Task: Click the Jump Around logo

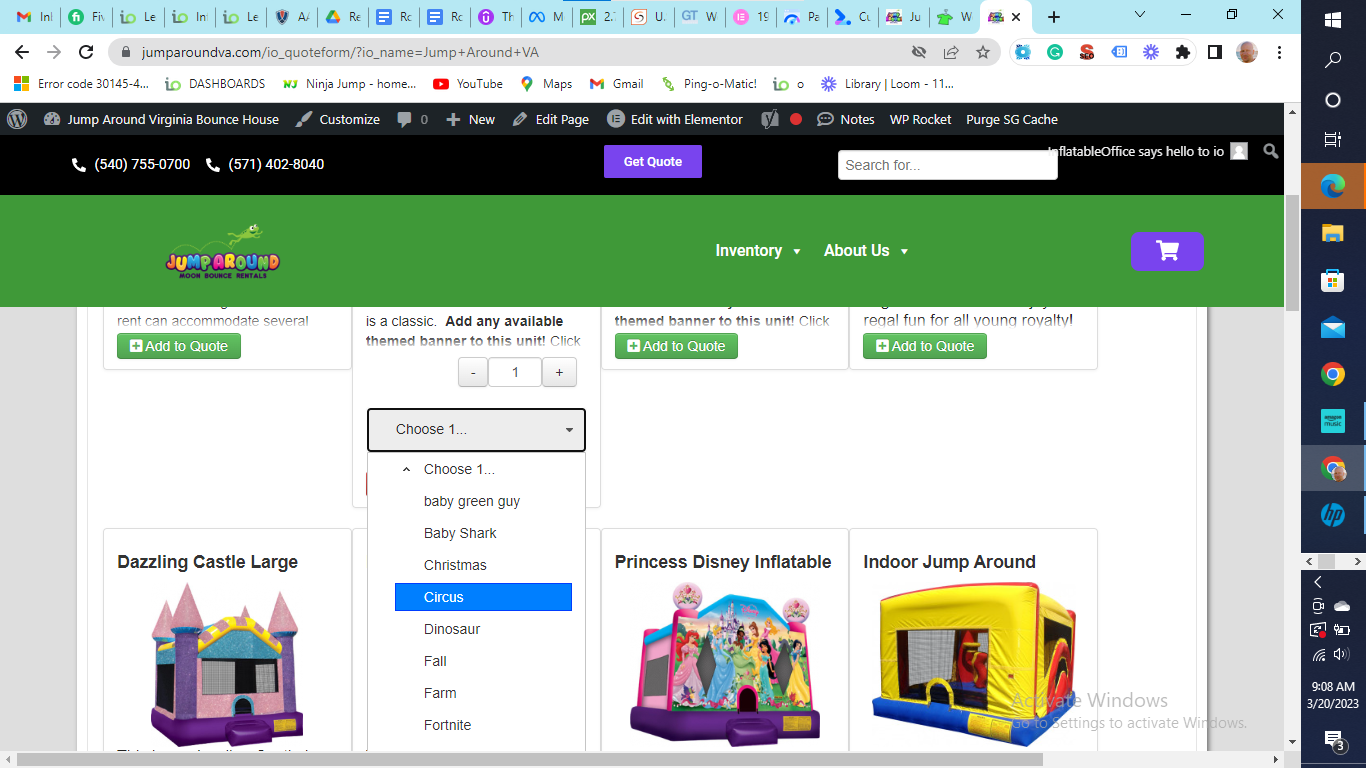Action: (222, 252)
